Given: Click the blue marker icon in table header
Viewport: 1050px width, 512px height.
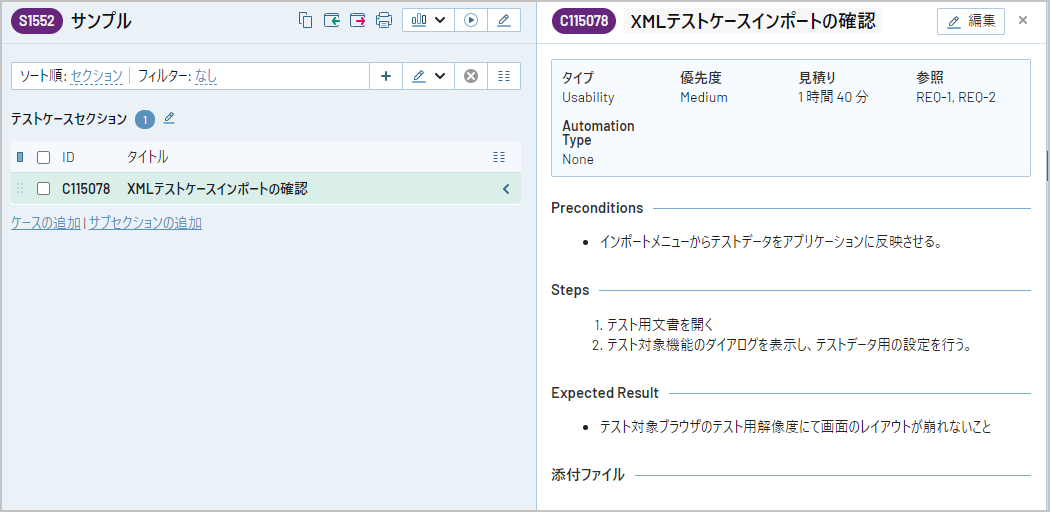Looking at the screenshot, I should pos(20,157).
